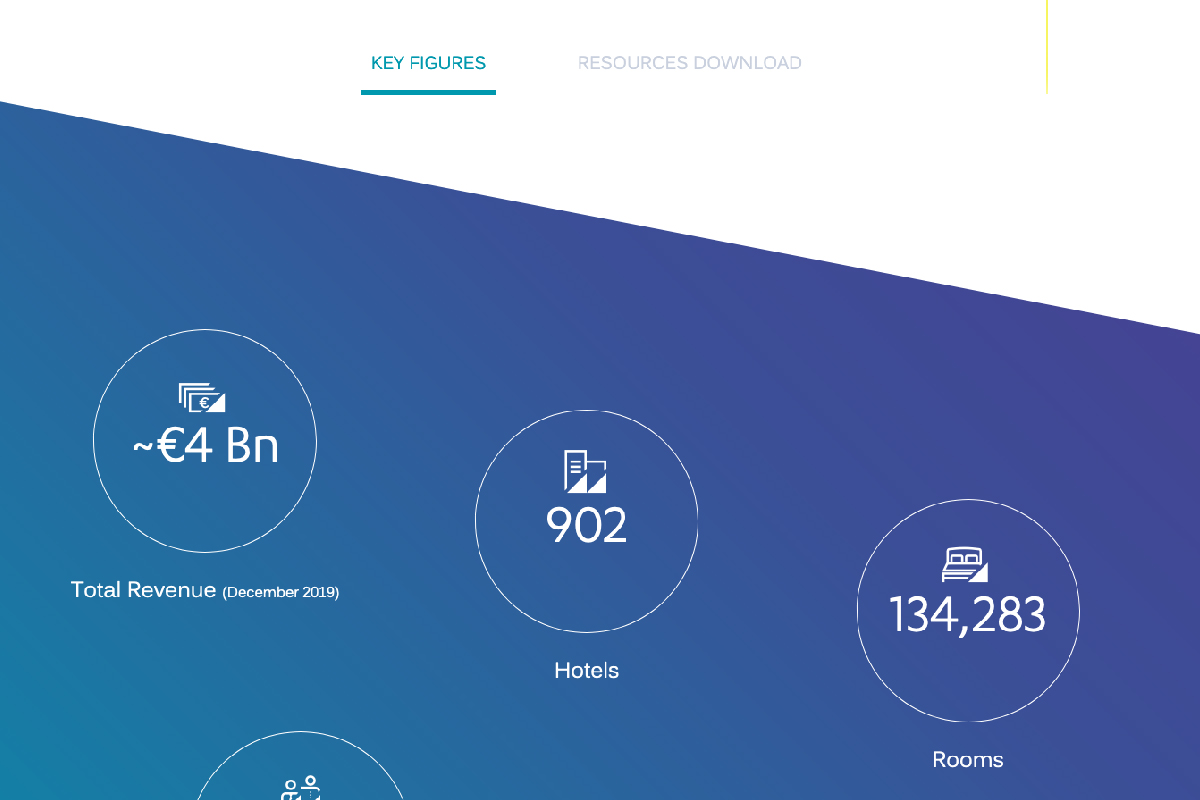Switch to the Key Figures tab

pos(428,63)
